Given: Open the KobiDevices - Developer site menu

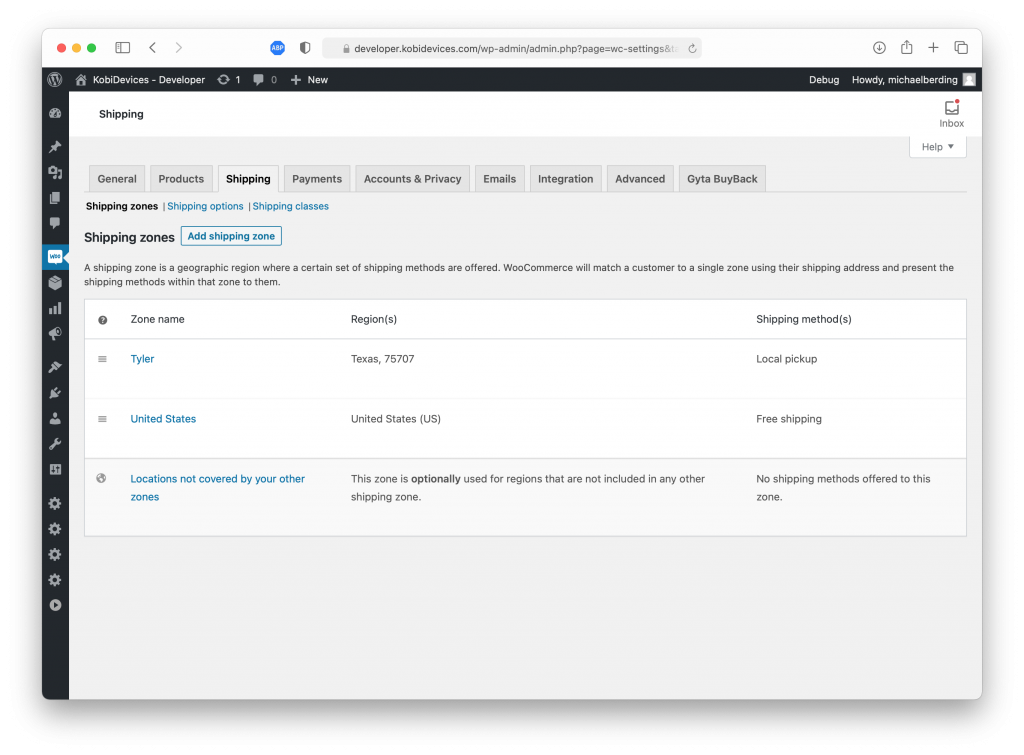Looking at the screenshot, I should pyautogui.click(x=140, y=80).
